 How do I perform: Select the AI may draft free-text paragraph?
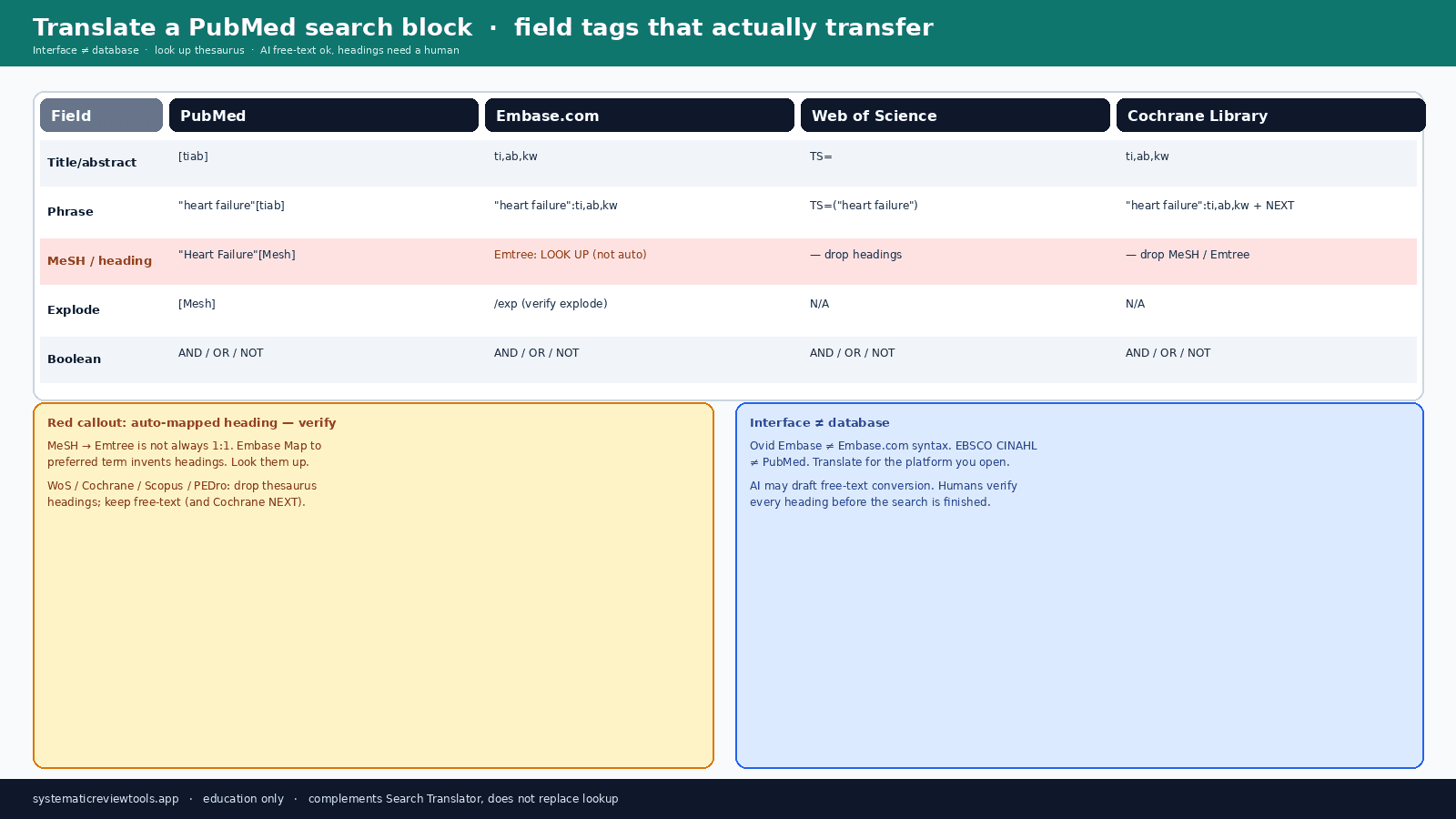click(884, 494)
